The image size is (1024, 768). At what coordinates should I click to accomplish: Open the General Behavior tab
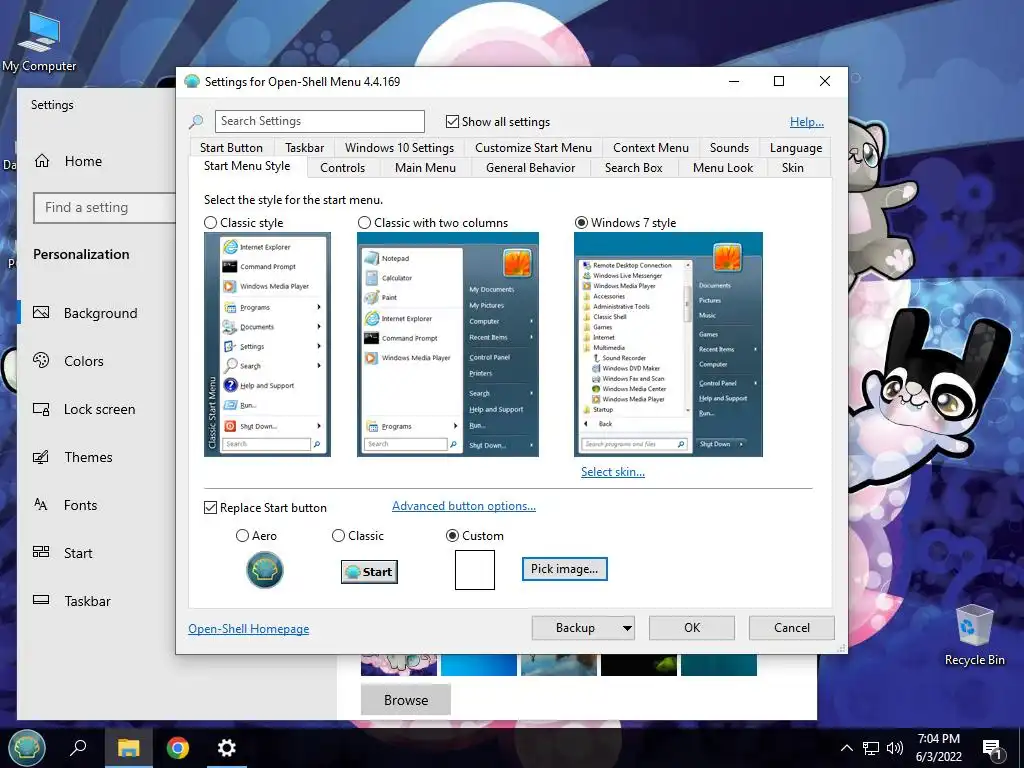[530, 168]
